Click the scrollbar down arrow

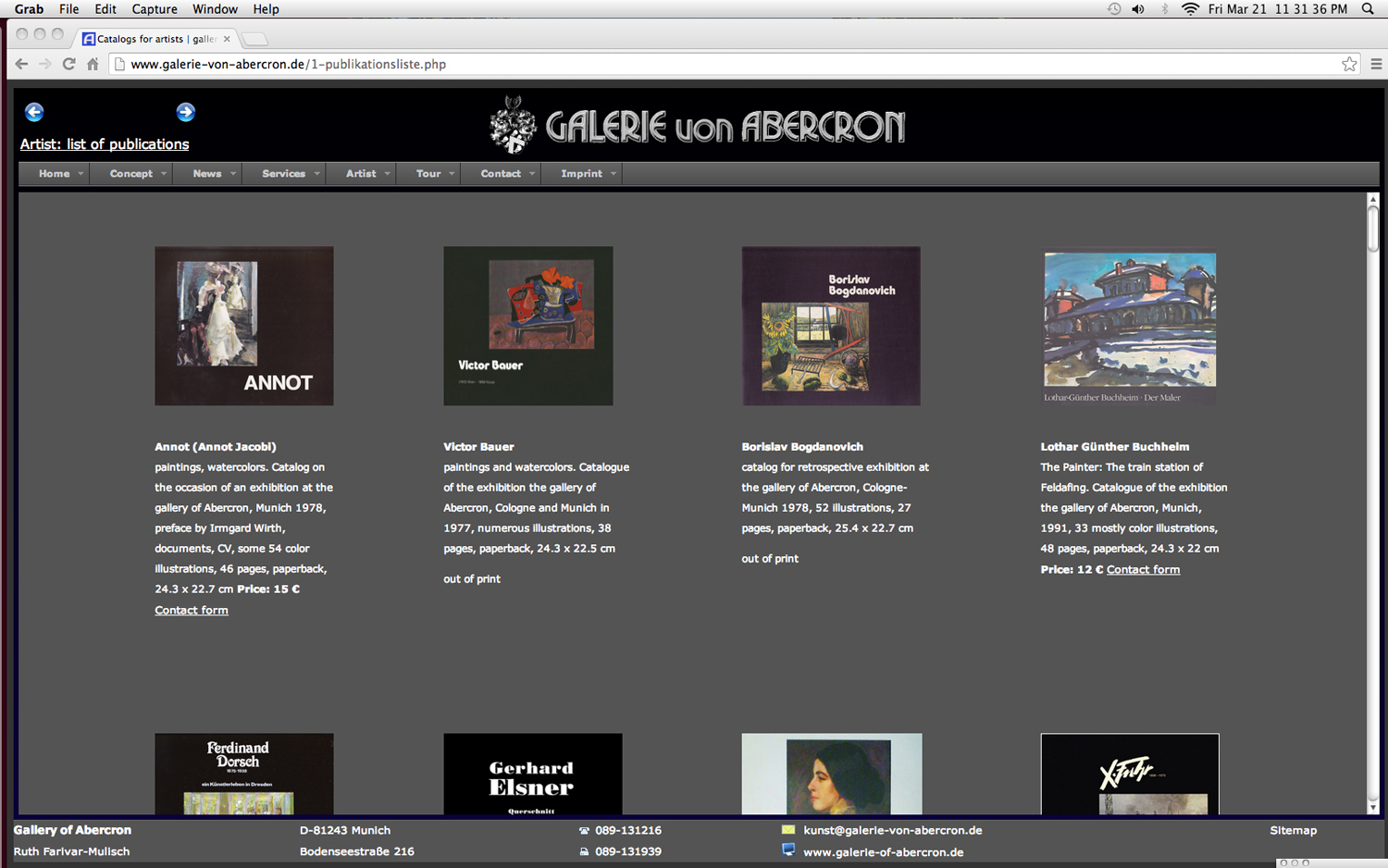(x=1373, y=807)
